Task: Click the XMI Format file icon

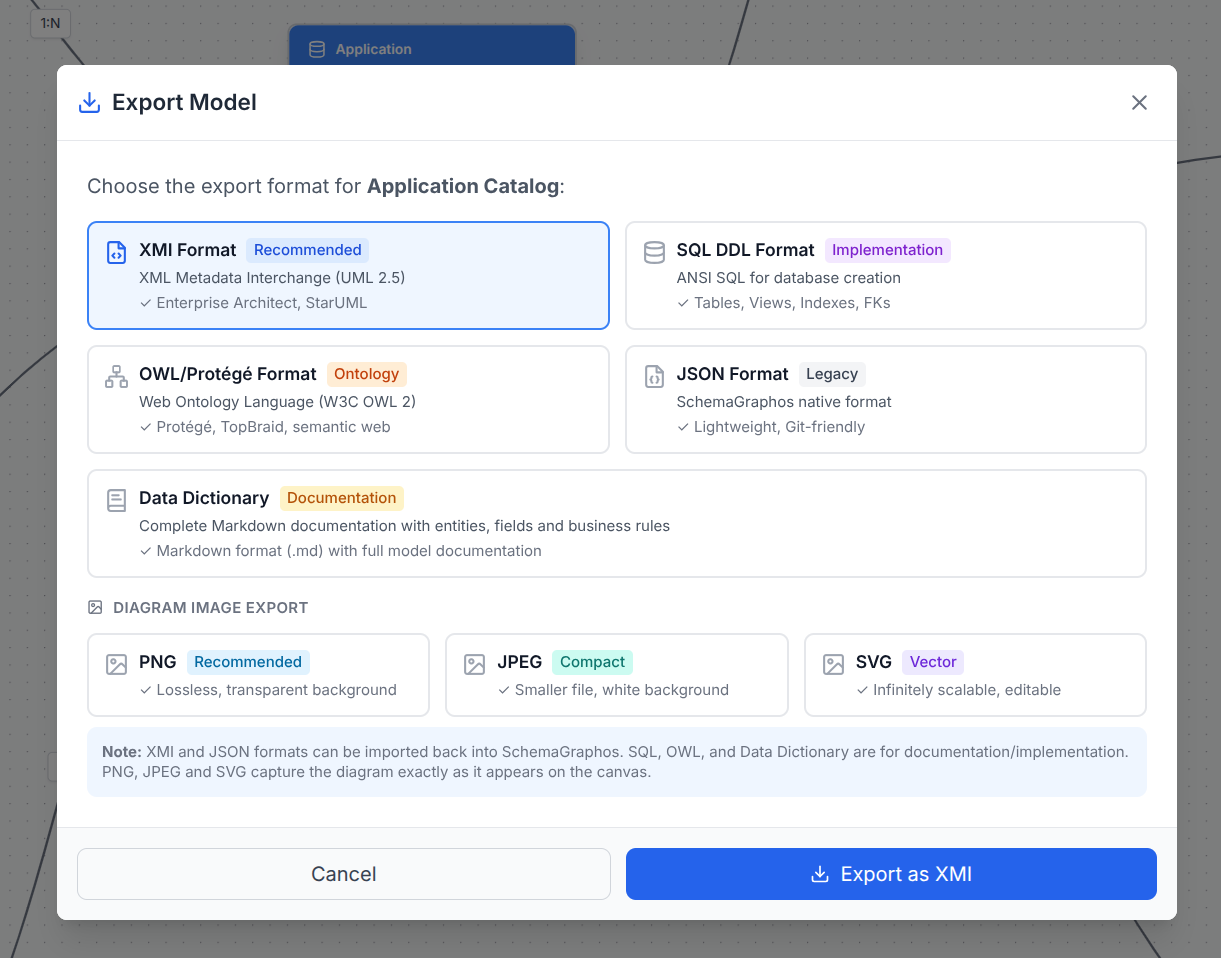Action: (x=116, y=251)
